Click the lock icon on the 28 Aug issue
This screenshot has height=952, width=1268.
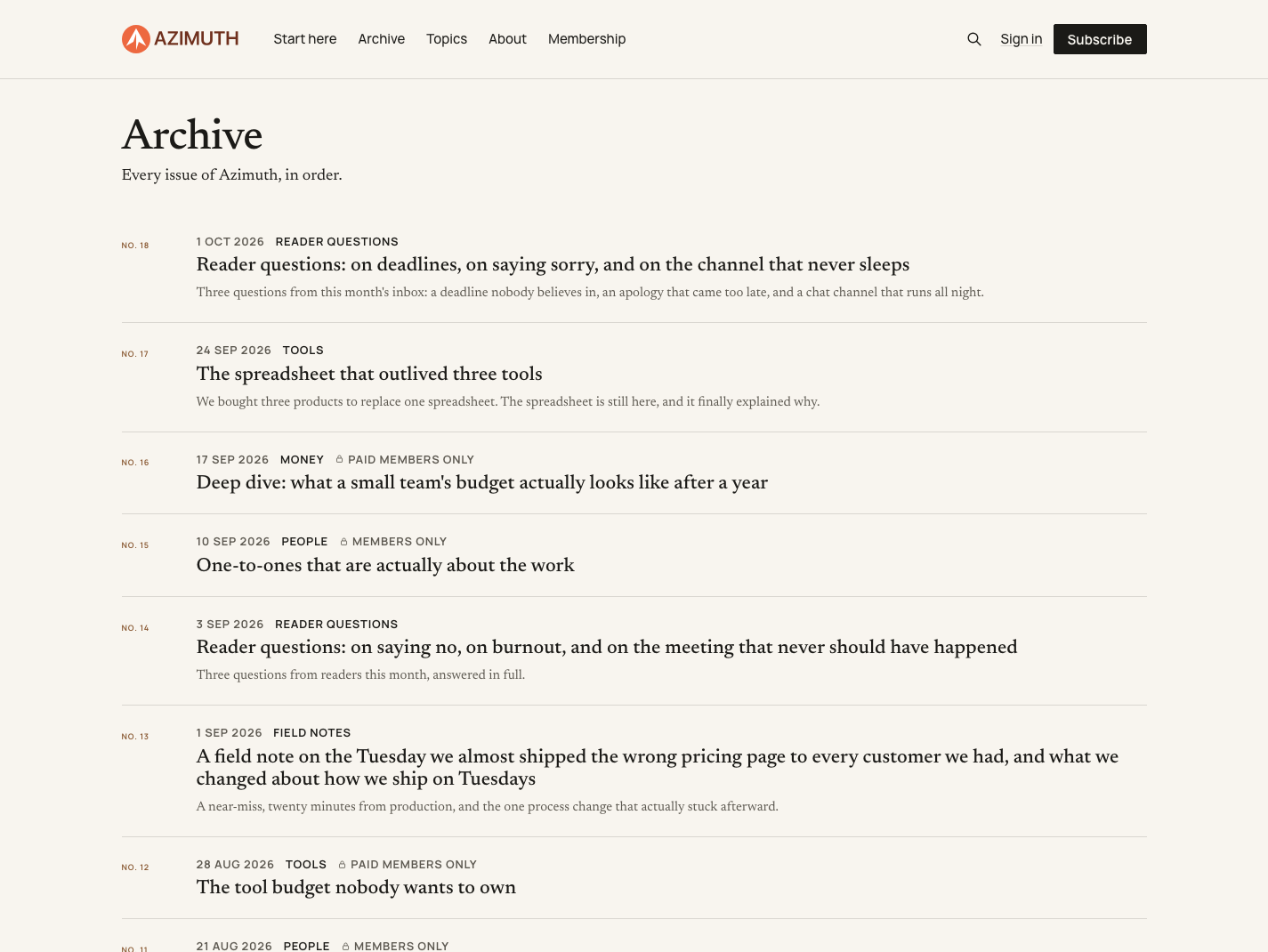point(342,865)
